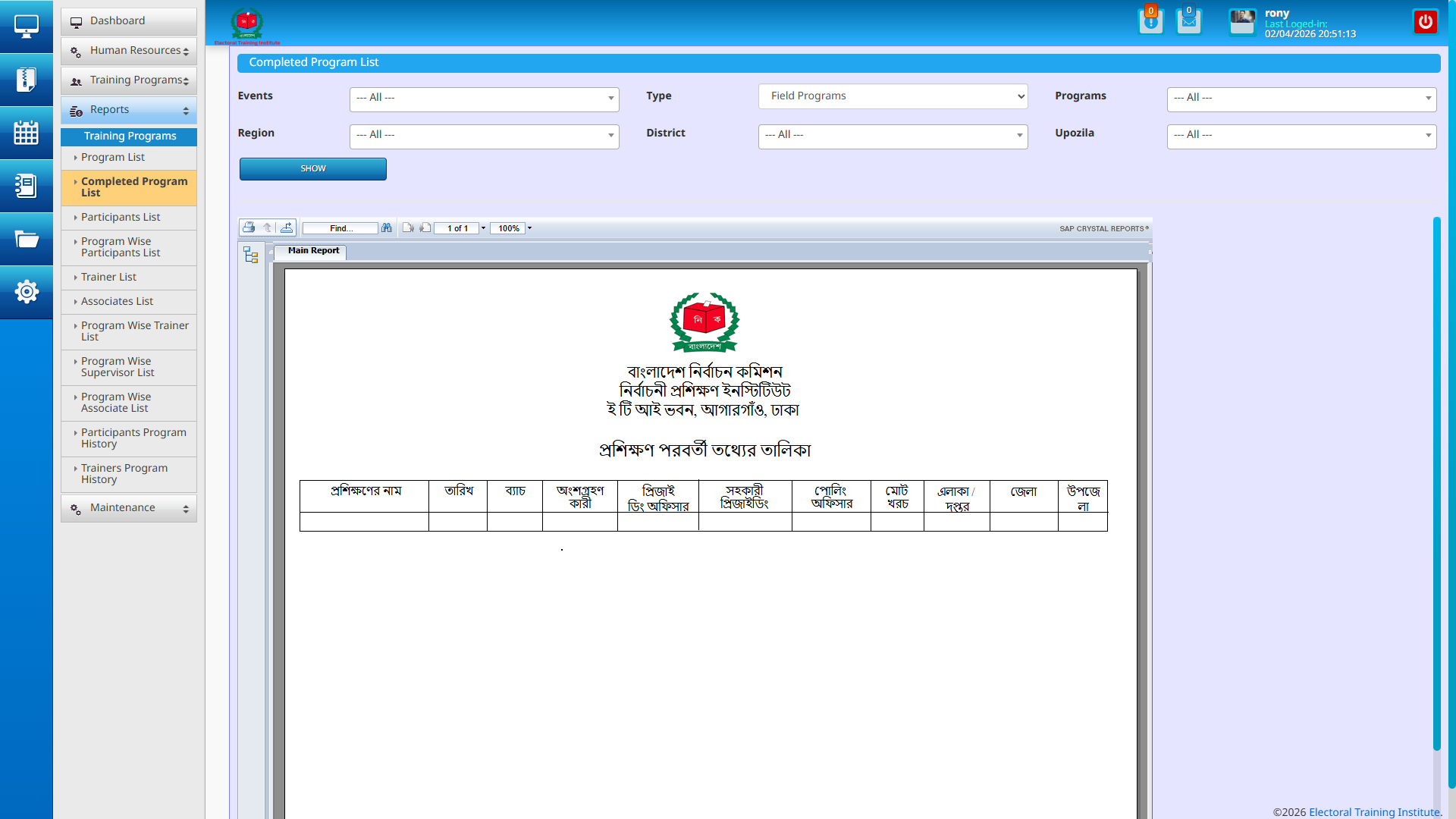
Task: Open the Events dropdown
Action: tap(484, 99)
